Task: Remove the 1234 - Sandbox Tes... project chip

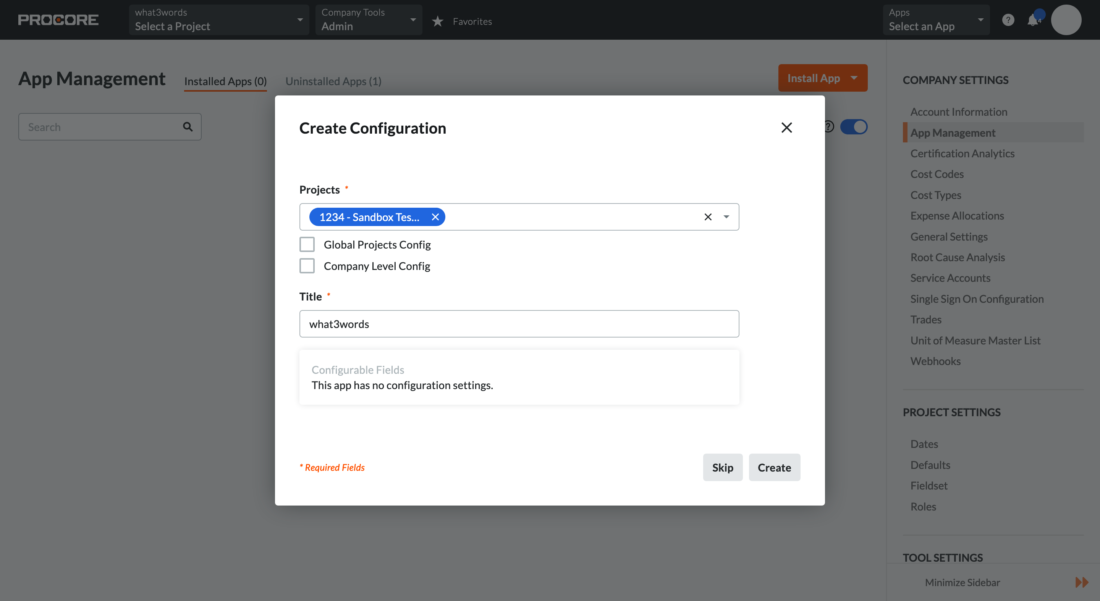Action: [x=435, y=217]
